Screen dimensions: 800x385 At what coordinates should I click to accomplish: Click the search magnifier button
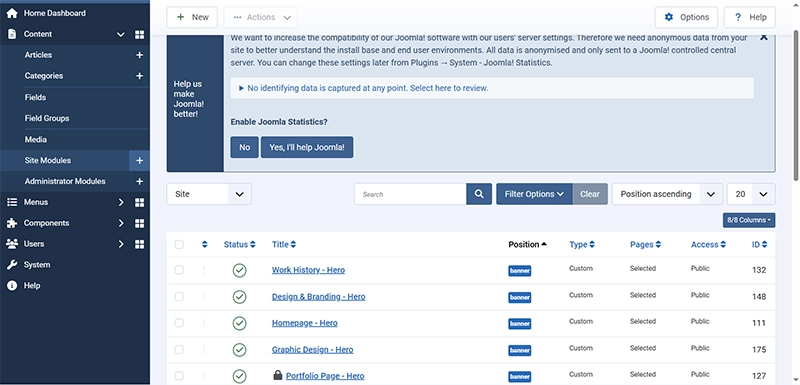(x=479, y=194)
